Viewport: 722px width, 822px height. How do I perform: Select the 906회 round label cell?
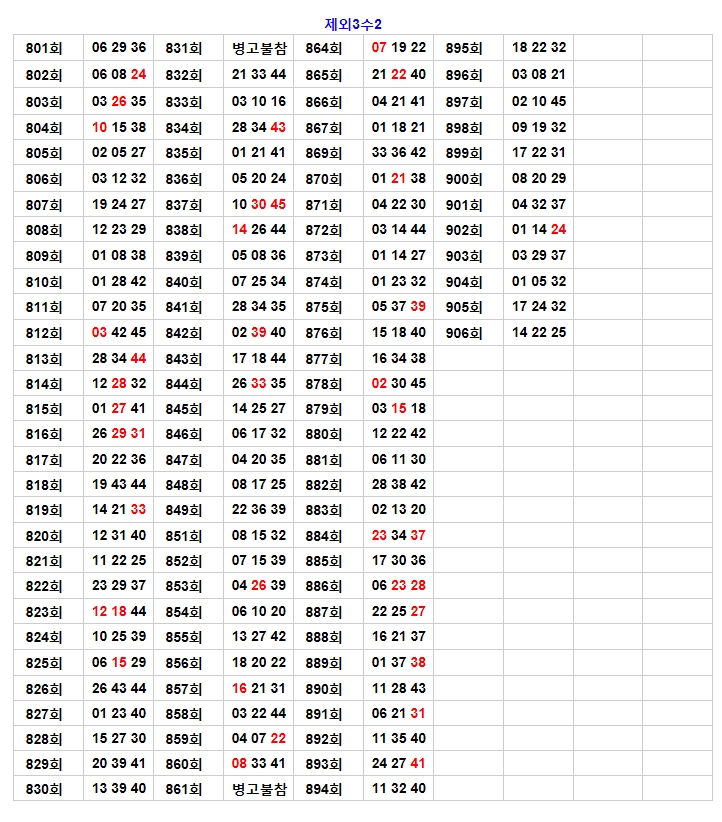[464, 333]
